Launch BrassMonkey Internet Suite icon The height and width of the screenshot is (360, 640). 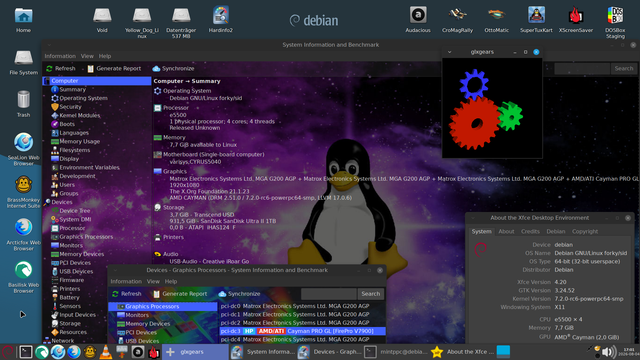pyautogui.click(x=23, y=192)
